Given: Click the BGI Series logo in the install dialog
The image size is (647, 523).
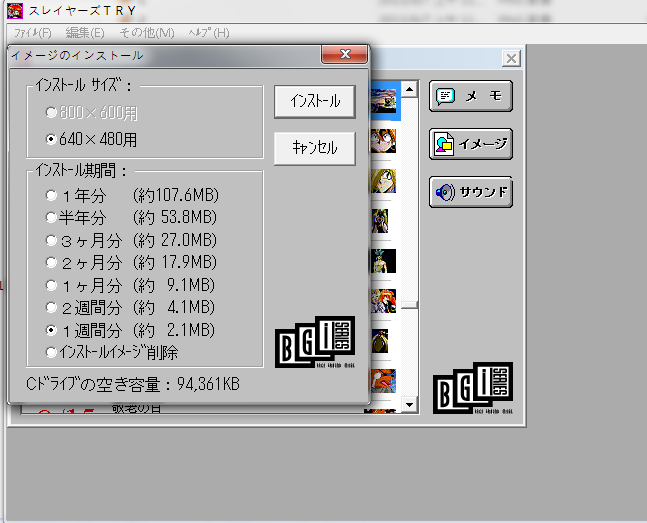Looking at the screenshot, I should pyautogui.click(x=315, y=342).
